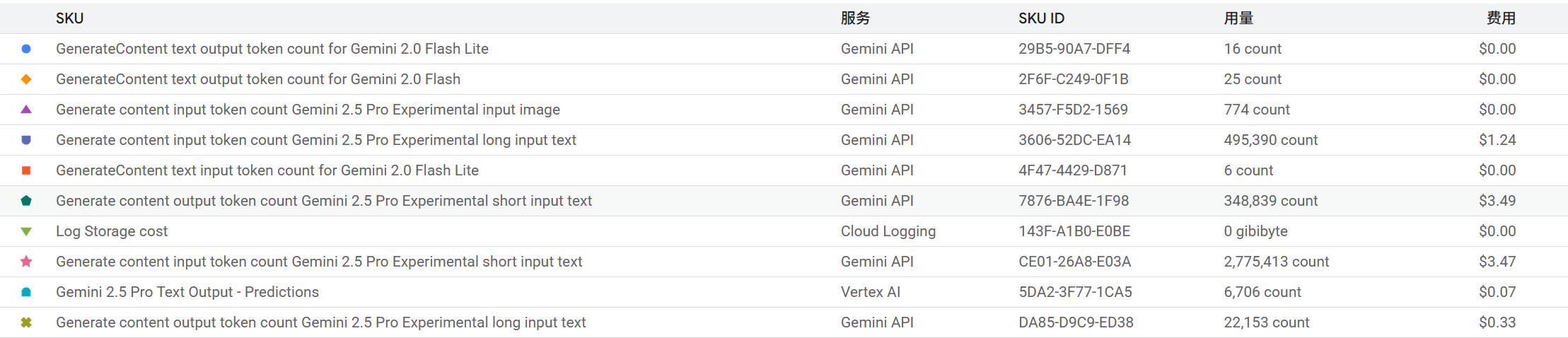
Task: Select the Log Storage cost SKU name
Action: 112,231
